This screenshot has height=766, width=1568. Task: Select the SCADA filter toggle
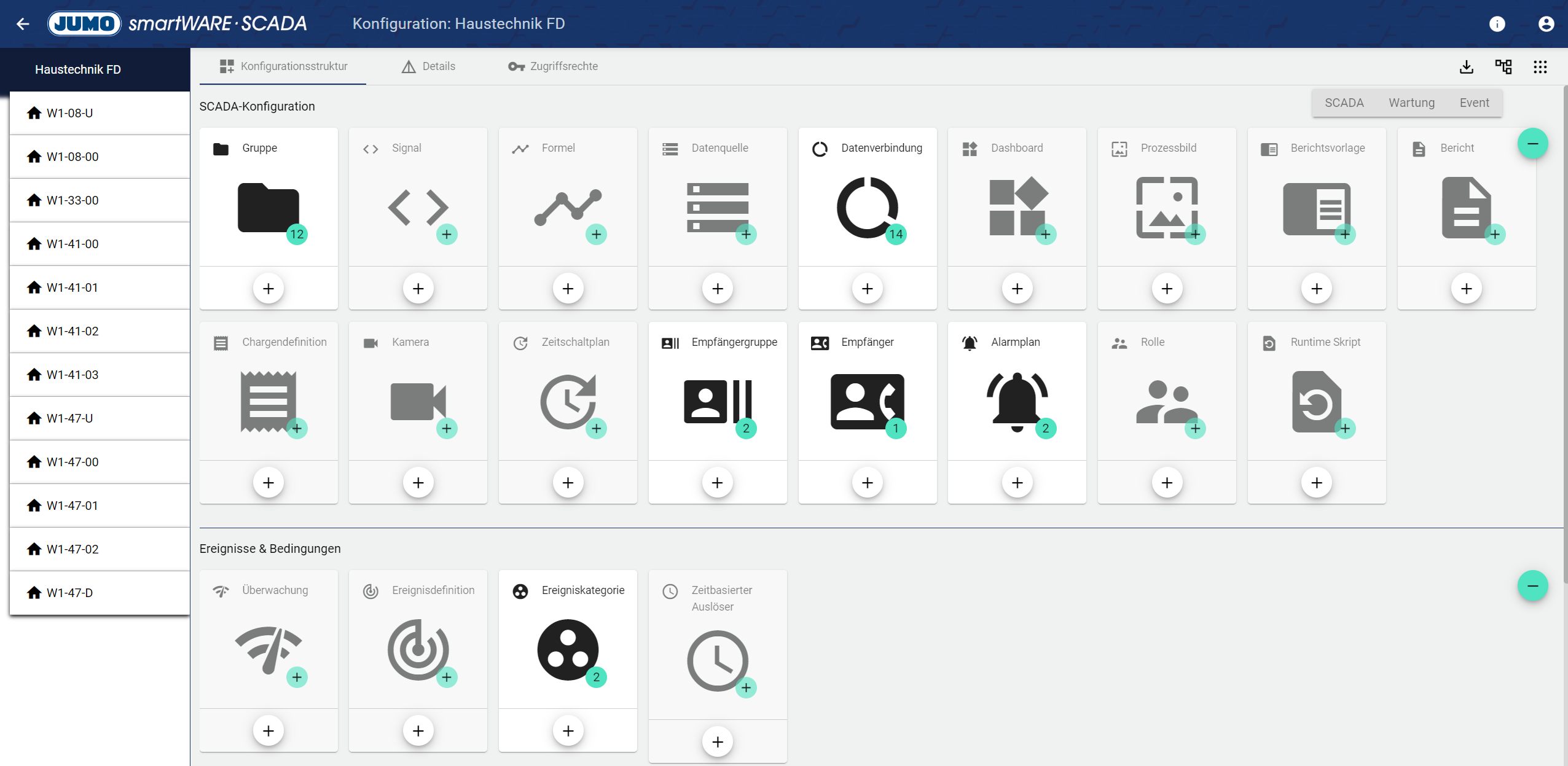click(1344, 103)
